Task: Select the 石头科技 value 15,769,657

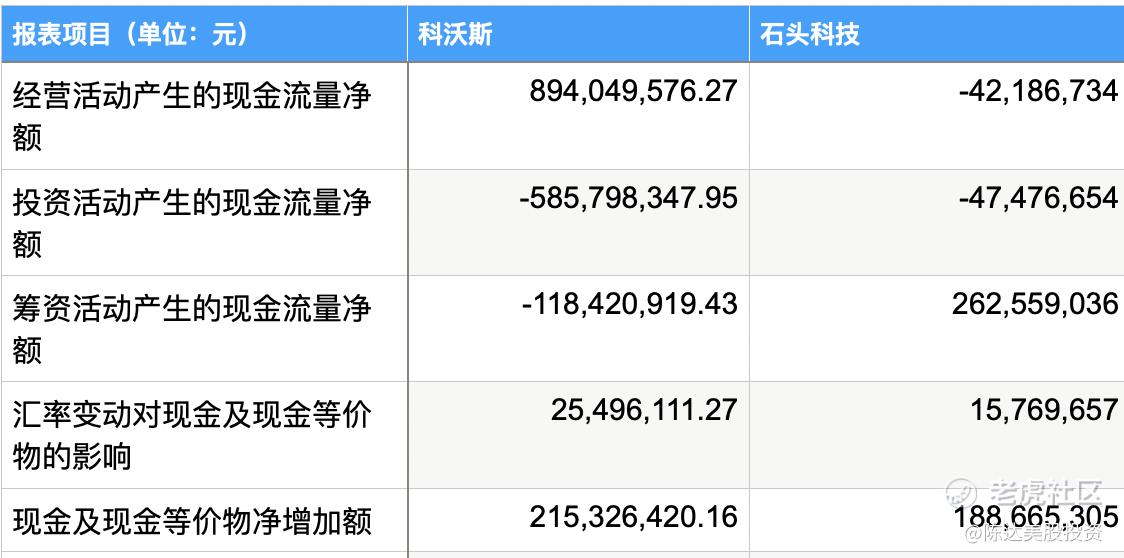Action: click(x=1044, y=410)
